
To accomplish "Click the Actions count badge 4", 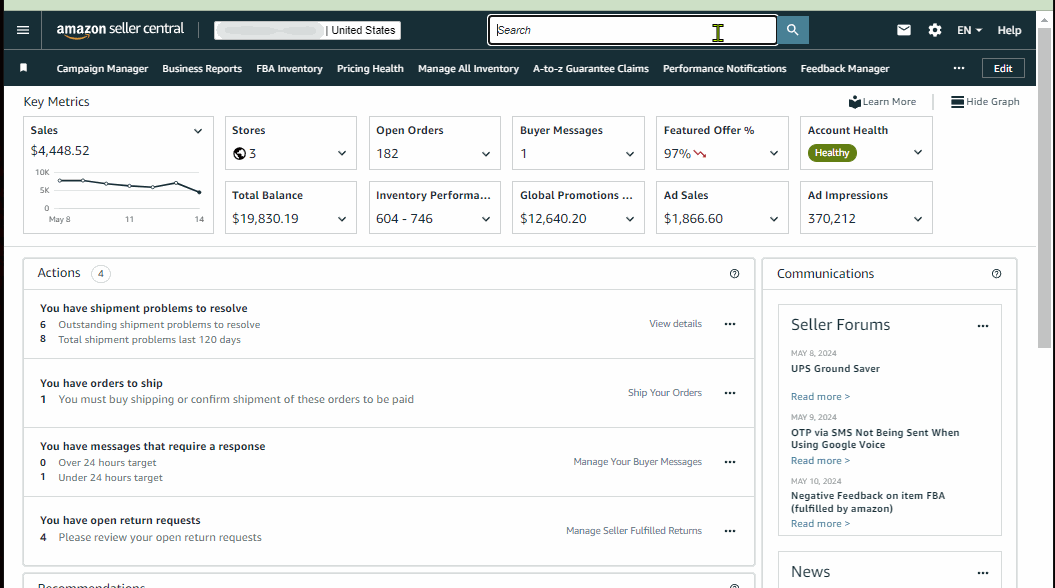I will coord(101,274).
